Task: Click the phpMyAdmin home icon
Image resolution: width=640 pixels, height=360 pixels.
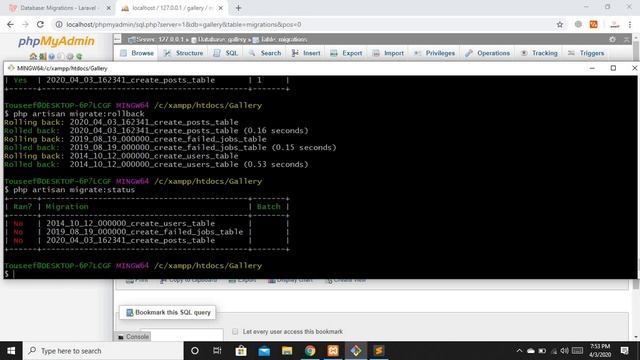Action: [x=33, y=56]
